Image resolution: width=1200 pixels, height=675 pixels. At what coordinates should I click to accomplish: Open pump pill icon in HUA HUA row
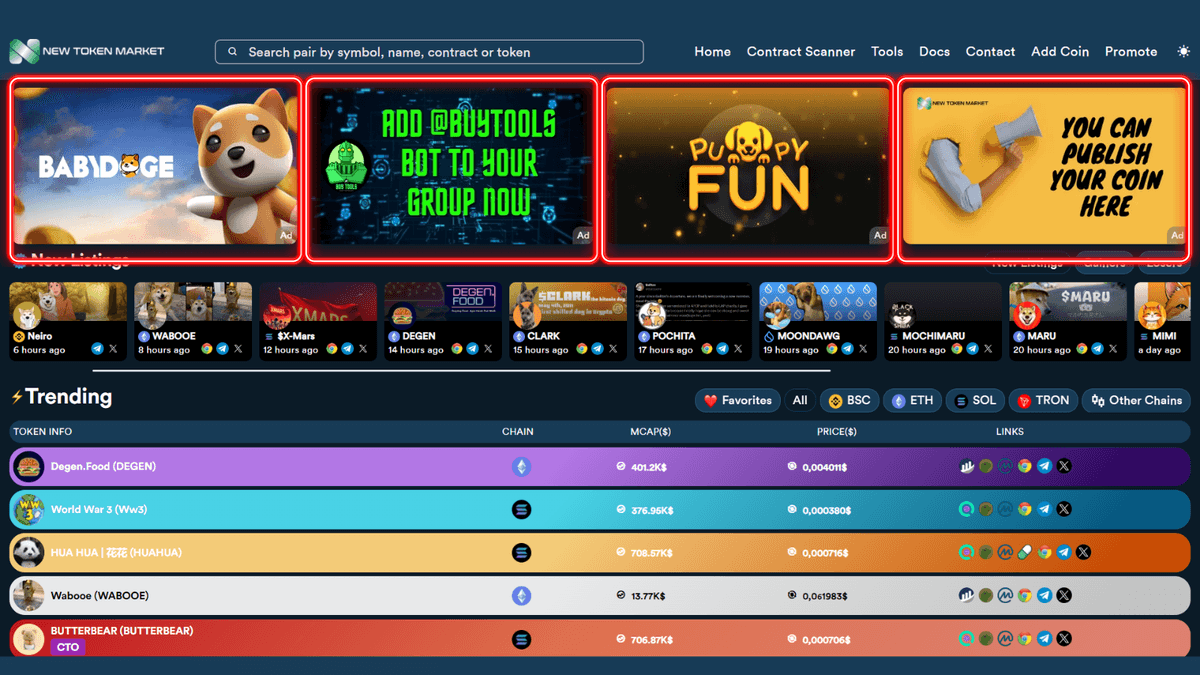click(x=1025, y=552)
